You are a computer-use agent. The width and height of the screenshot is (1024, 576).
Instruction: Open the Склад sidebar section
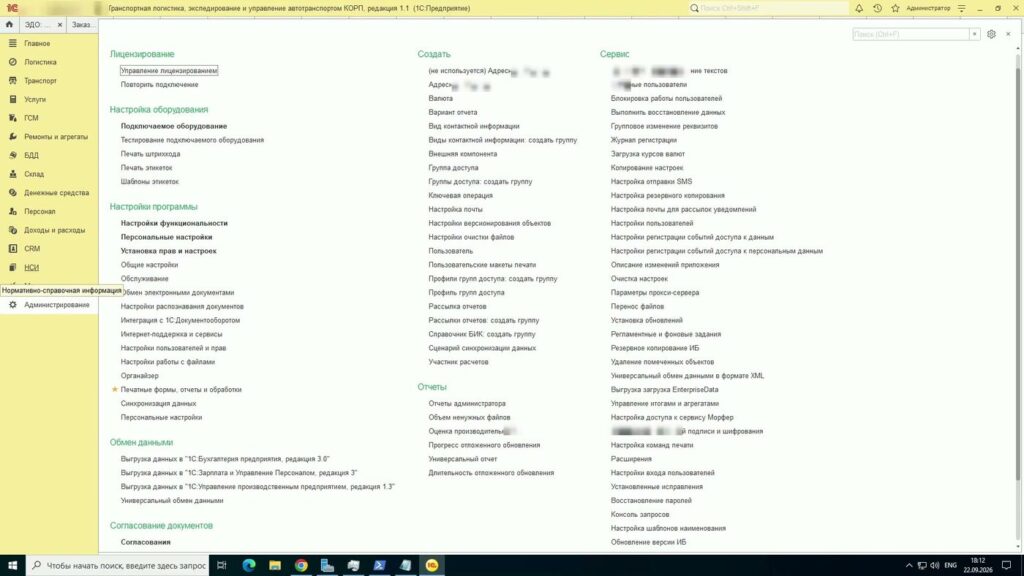coord(34,174)
